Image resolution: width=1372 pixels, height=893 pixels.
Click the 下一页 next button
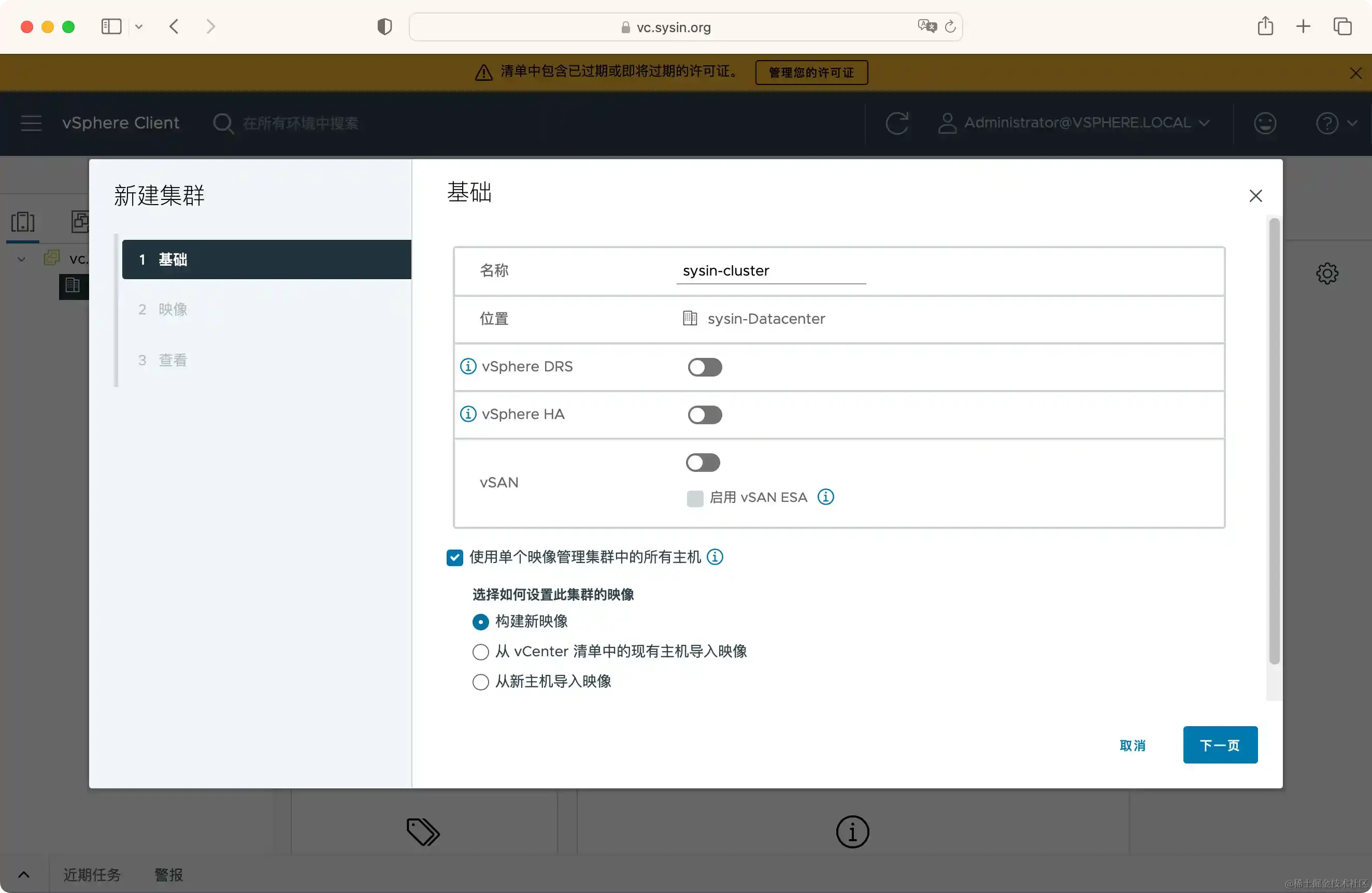pos(1220,745)
